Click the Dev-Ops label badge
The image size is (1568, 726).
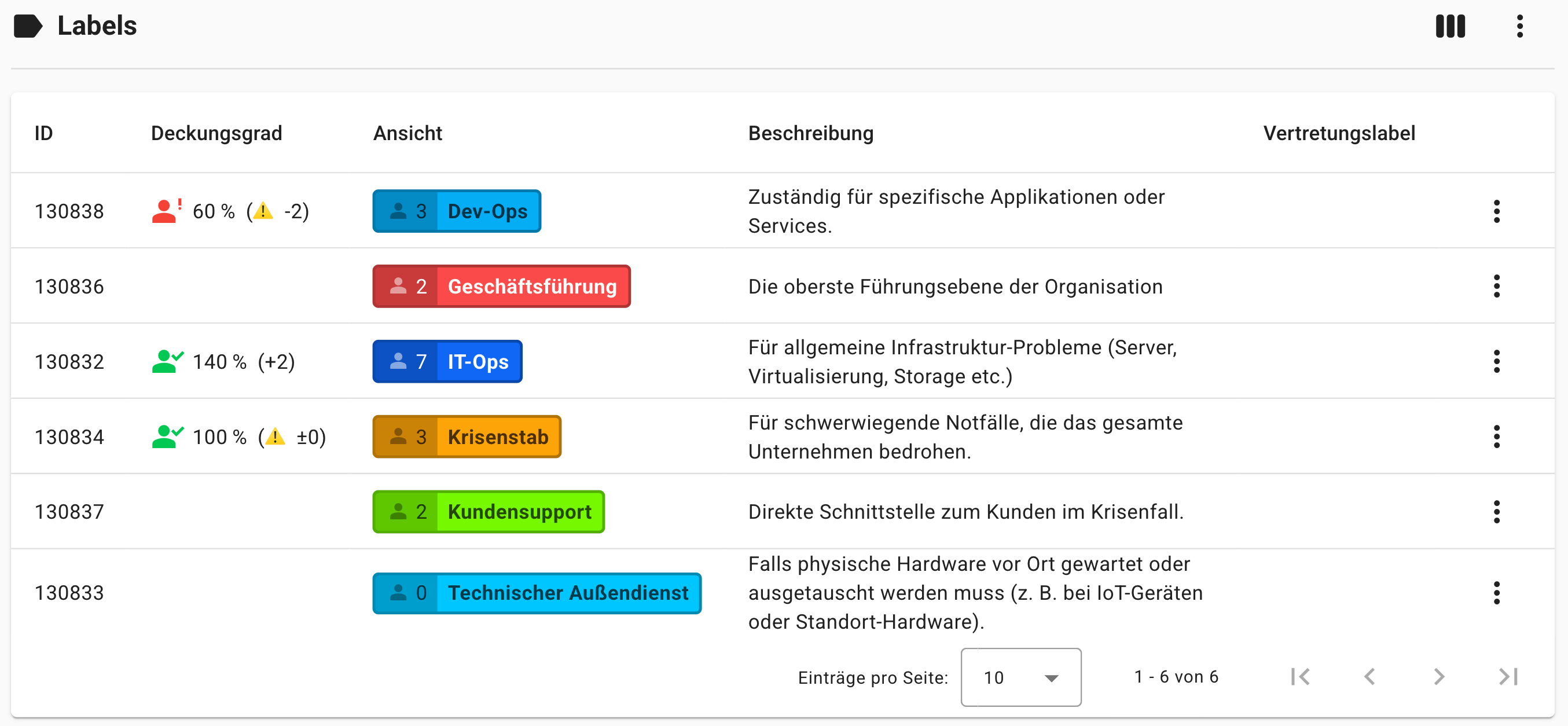click(487, 211)
